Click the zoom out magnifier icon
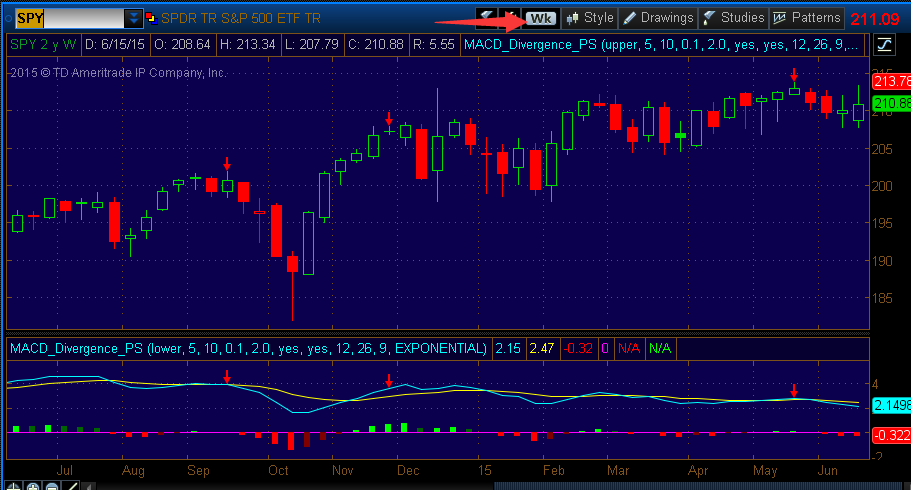The width and height of the screenshot is (911, 490). pos(52,486)
